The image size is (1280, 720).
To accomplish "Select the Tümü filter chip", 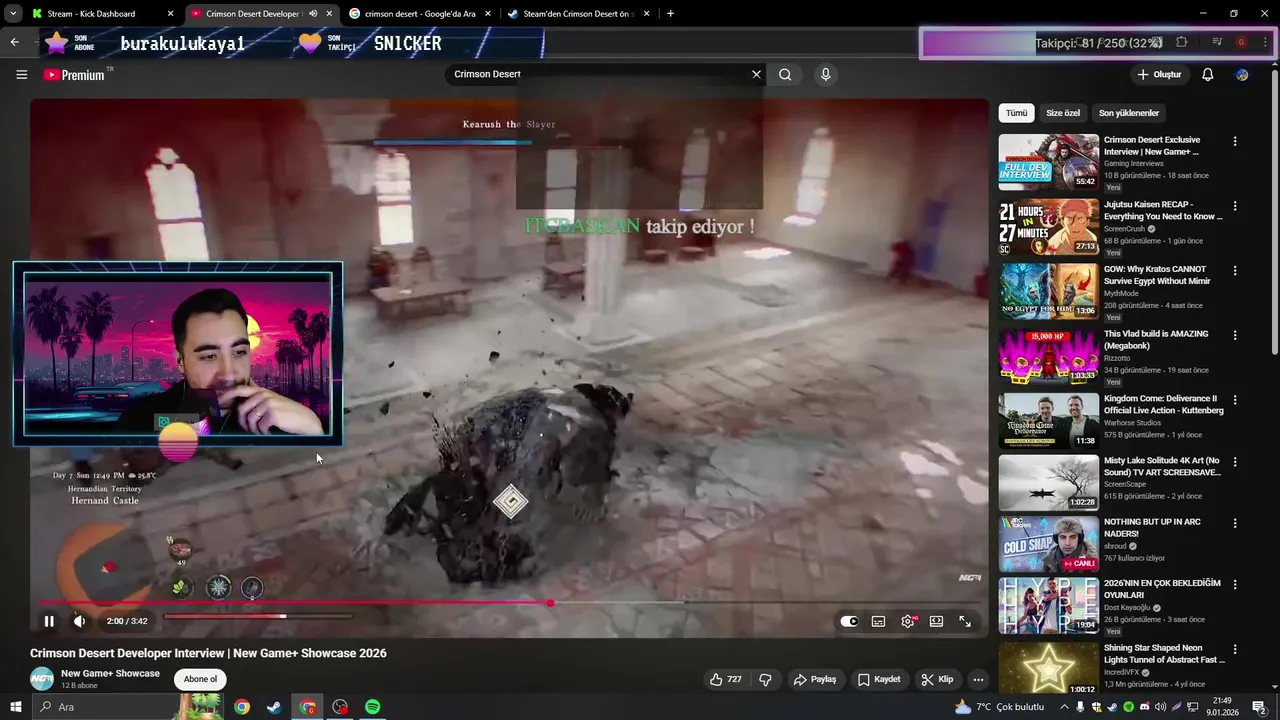I will (x=1016, y=113).
